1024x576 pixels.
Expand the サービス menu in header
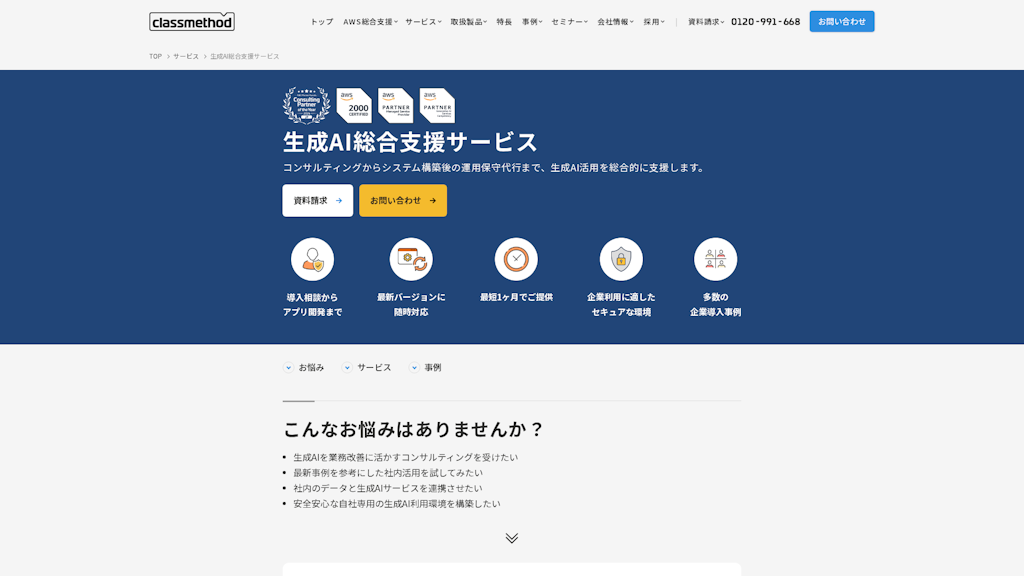click(x=422, y=22)
